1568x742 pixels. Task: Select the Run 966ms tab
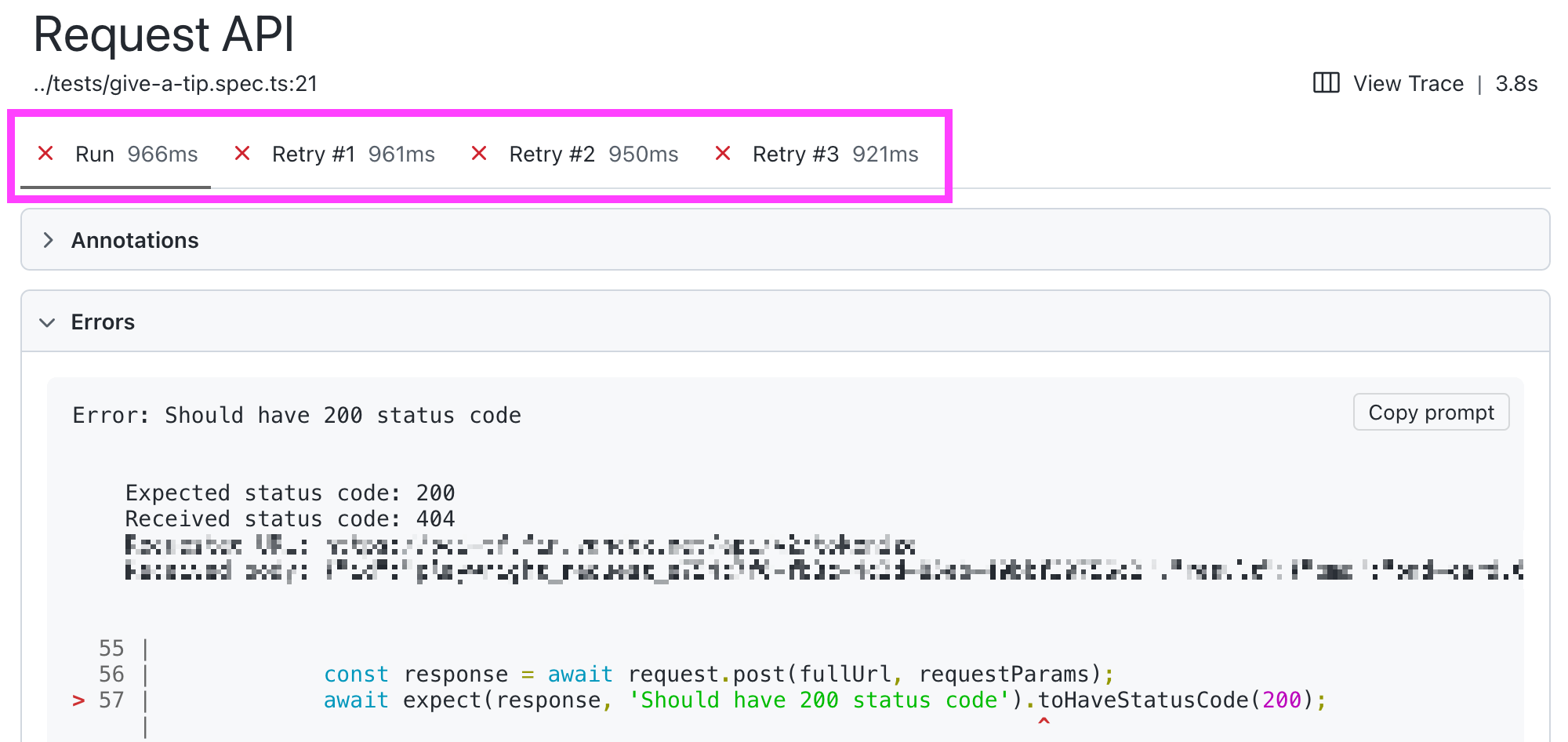tap(136, 155)
